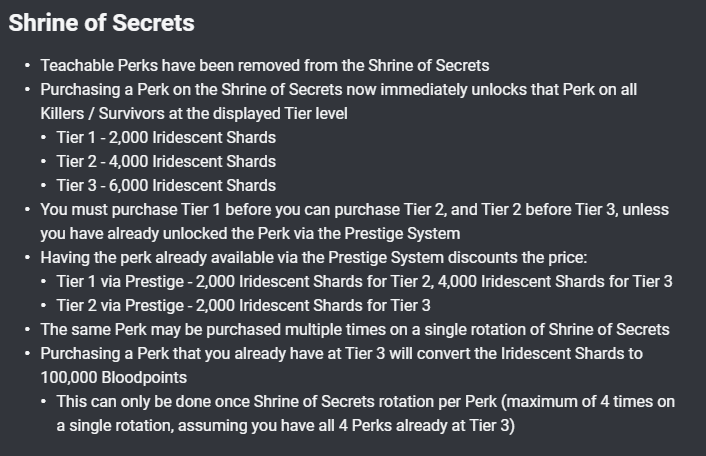Click the bullet beside Having the perk line

point(27,257)
